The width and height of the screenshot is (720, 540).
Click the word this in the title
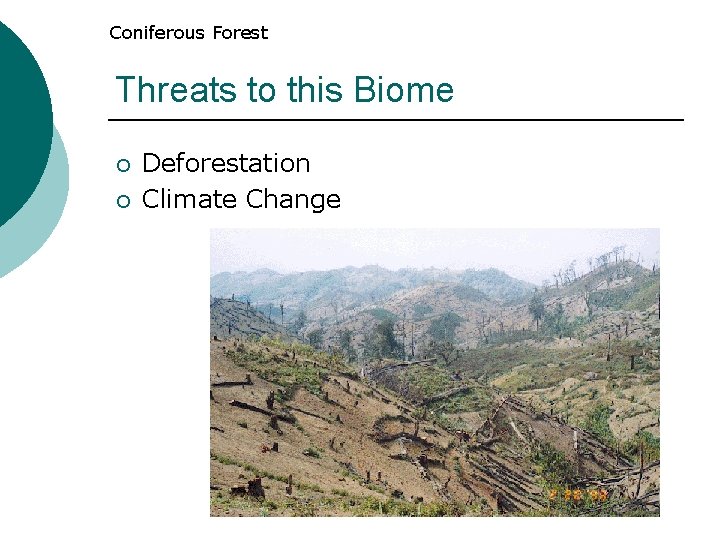315,89
